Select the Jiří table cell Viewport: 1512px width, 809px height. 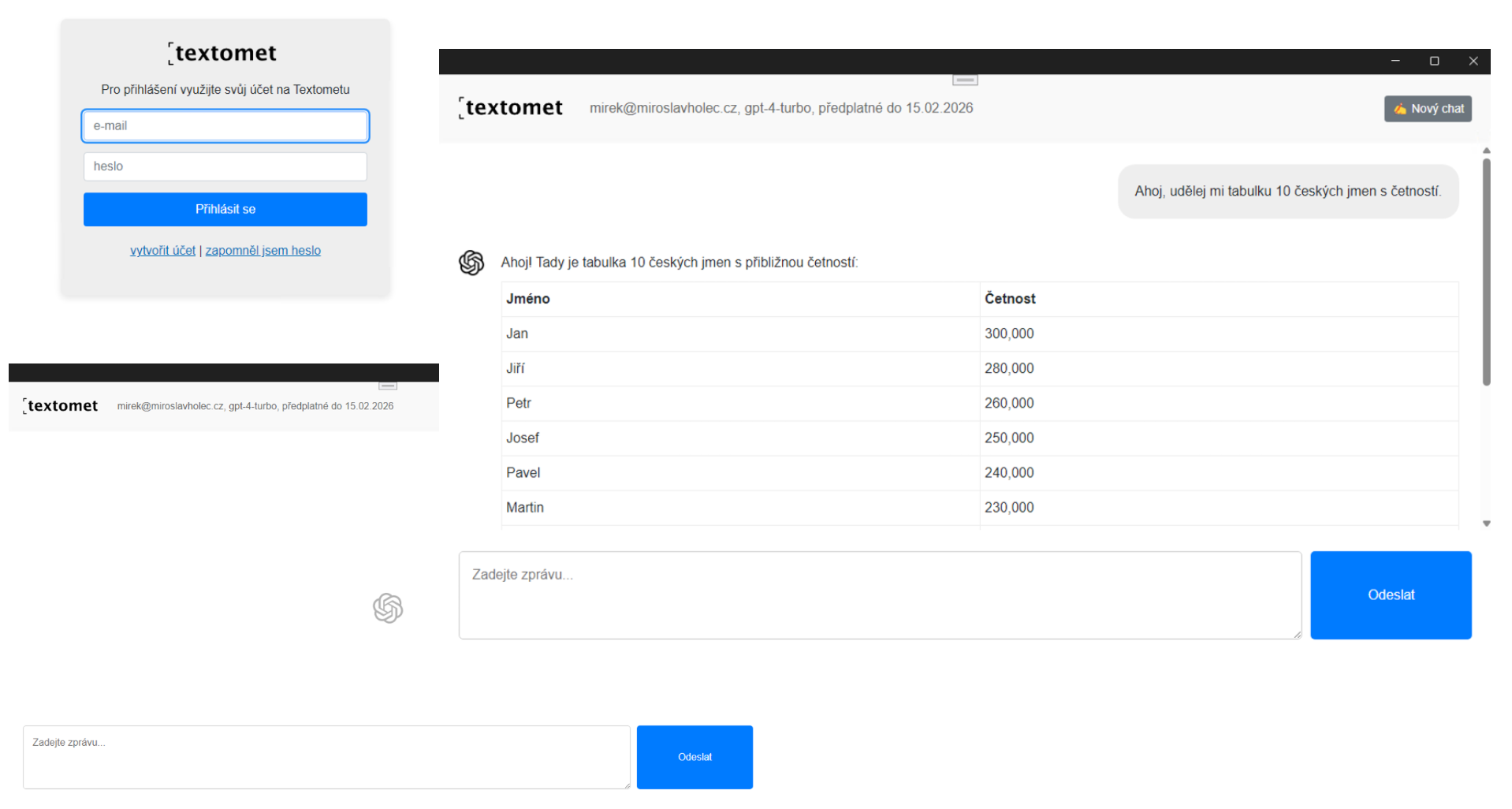tap(740, 368)
